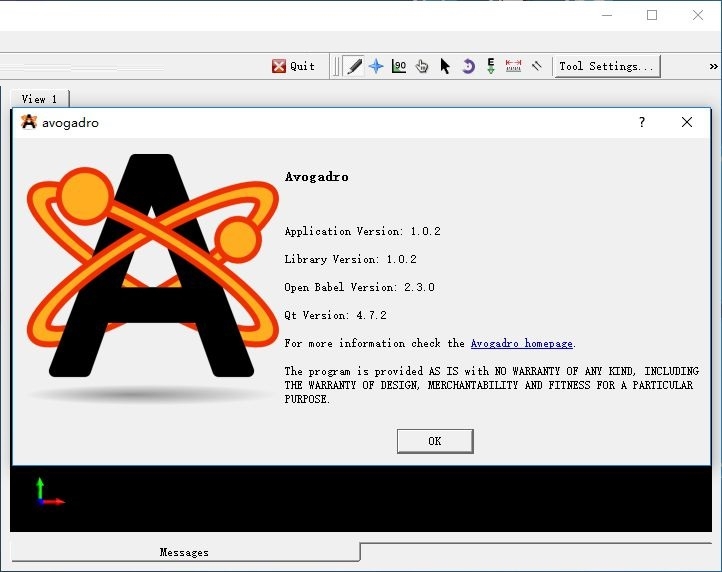Minimize the main Avogadro window

[607, 15]
